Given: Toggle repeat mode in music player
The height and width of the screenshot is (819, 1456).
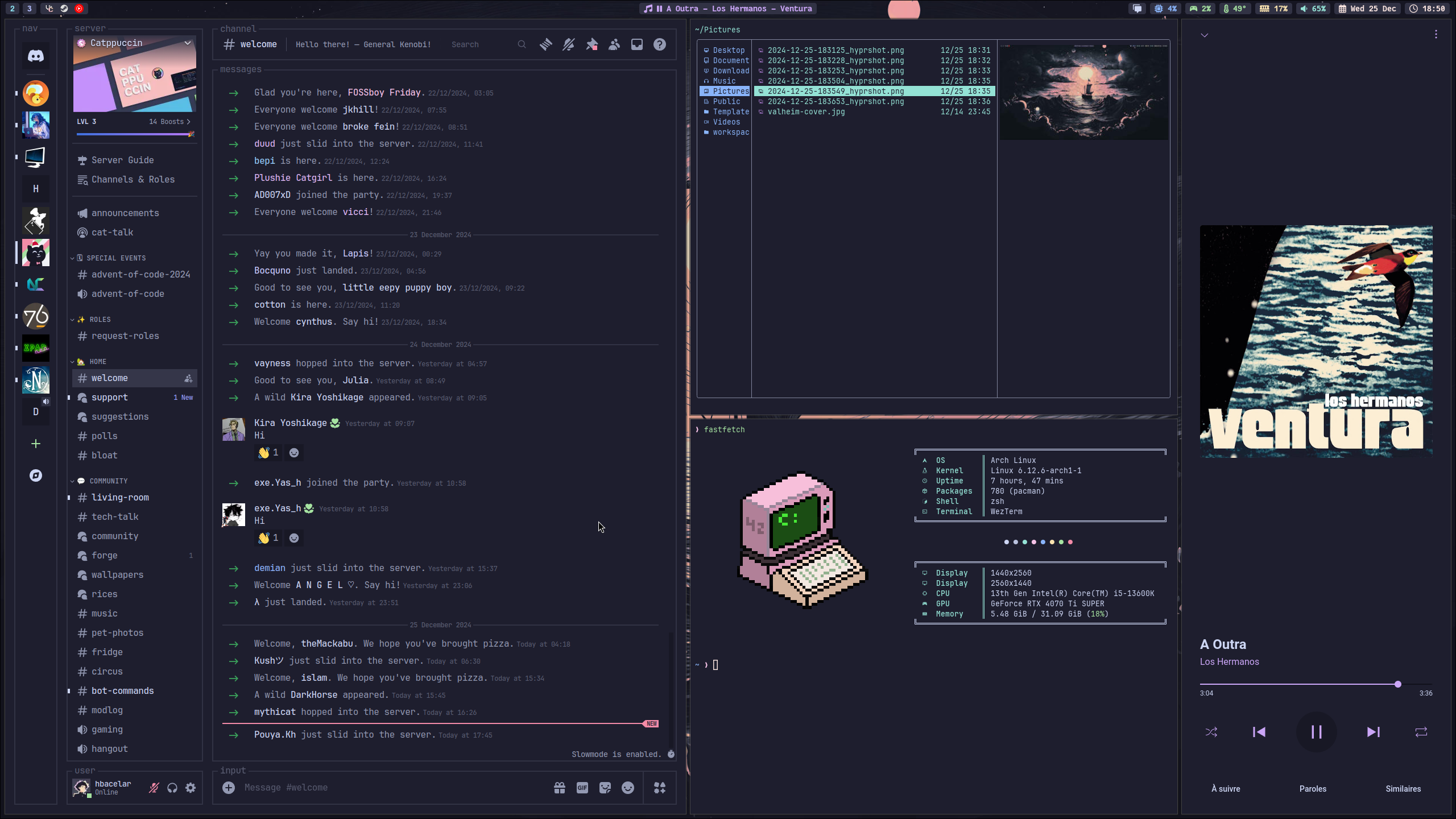Looking at the screenshot, I should click(1421, 732).
